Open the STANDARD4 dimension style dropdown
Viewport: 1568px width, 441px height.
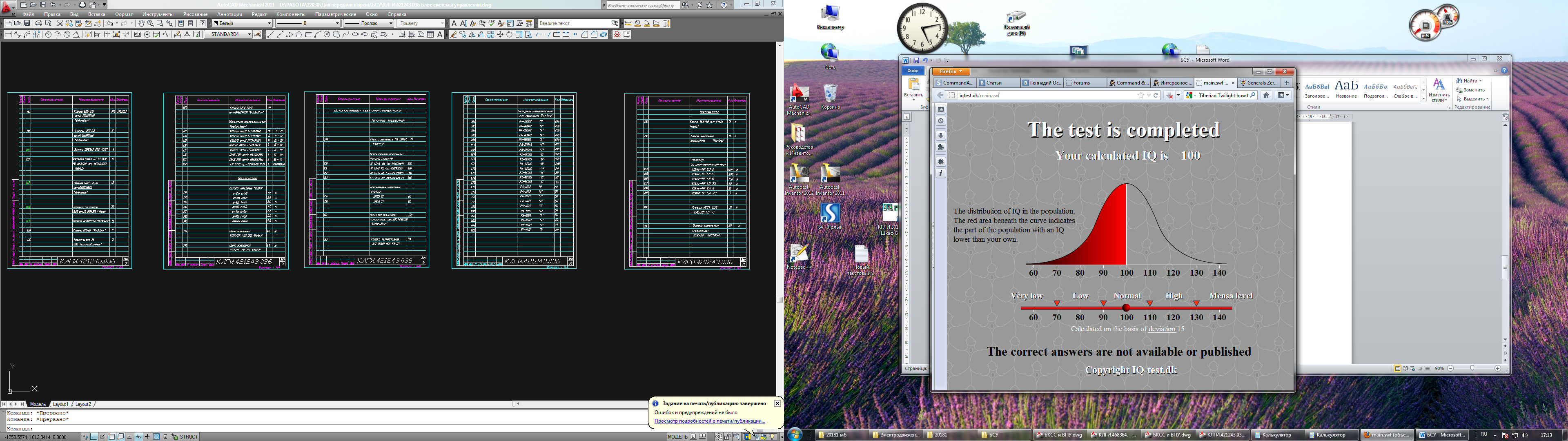tap(228, 35)
